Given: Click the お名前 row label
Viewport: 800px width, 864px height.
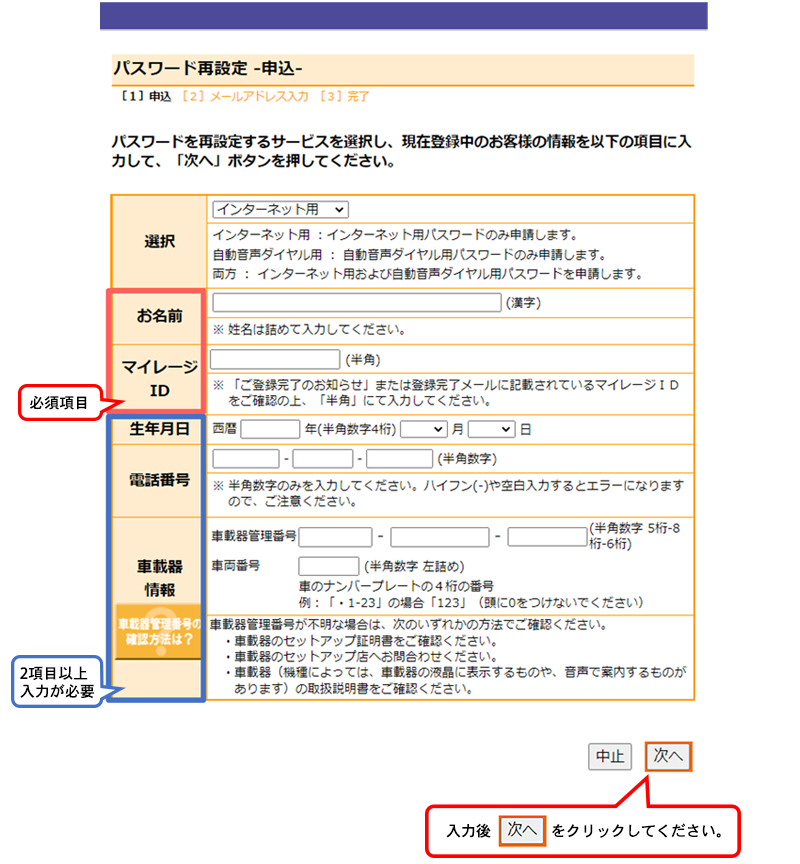Looking at the screenshot, I should [x=160, y=316].
